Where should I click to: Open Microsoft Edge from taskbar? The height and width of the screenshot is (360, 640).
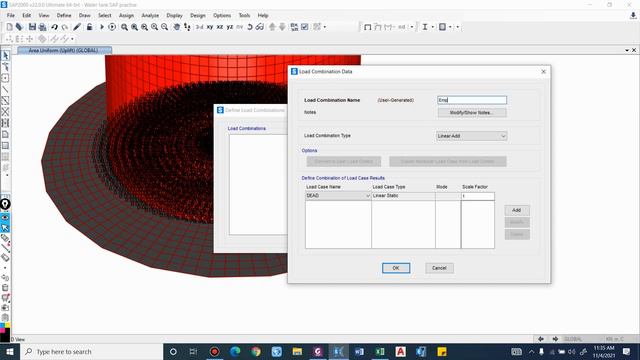[x=235, y=352]
